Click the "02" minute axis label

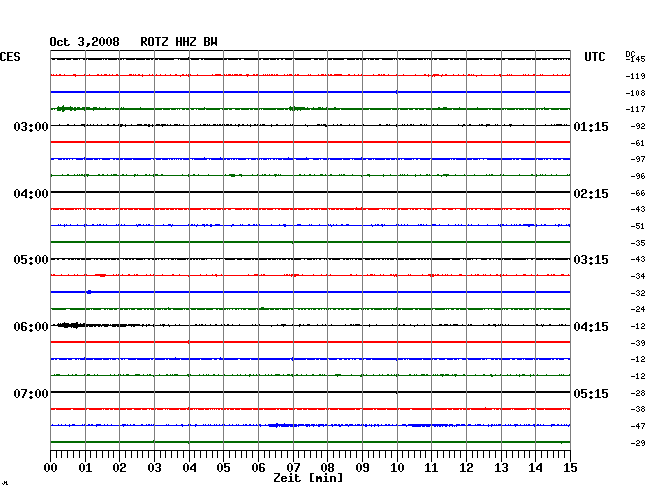pyautogui.click(x=119, y=468)
